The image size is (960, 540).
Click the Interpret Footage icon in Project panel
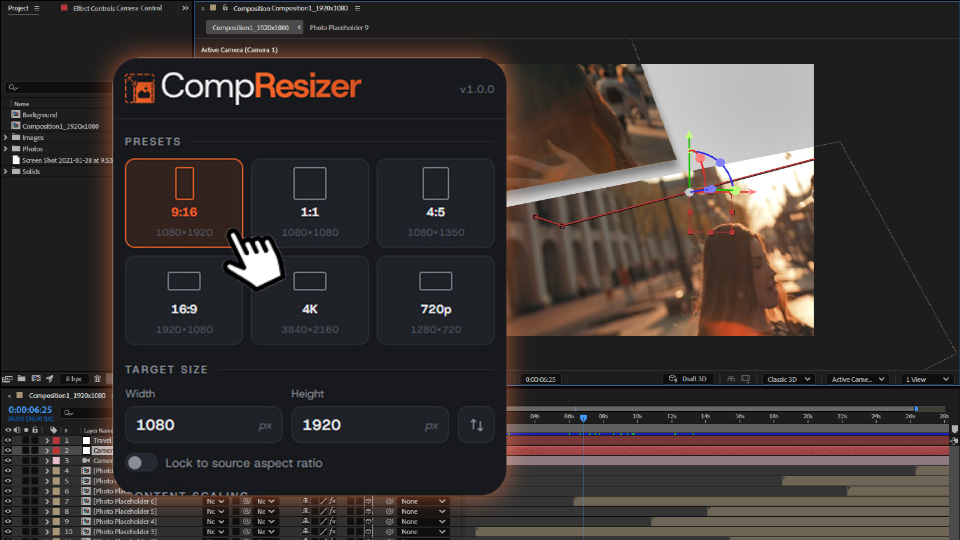(x=7, y=379)
